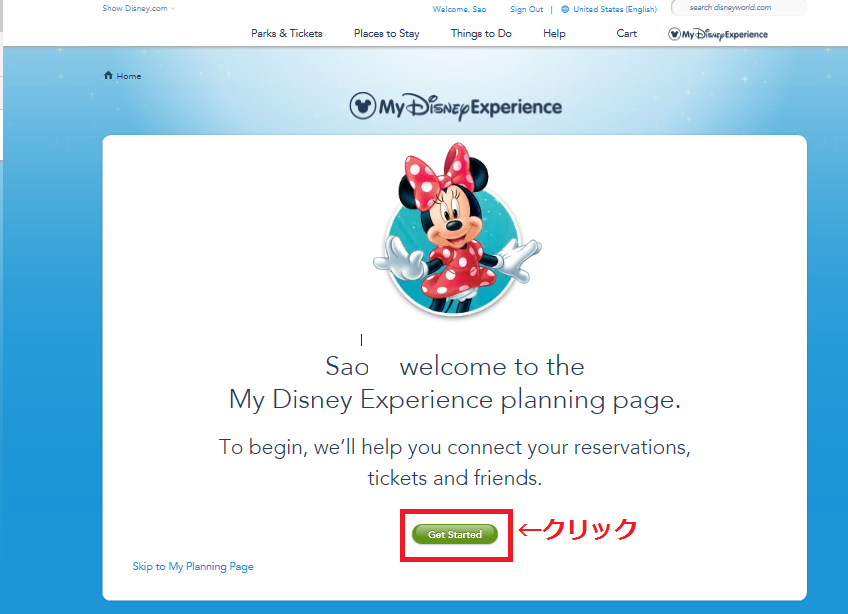Image resolution: width=848 pixels, height=614 pixels.
Task: Click the green Get Started button
Action: coord(454,534)
